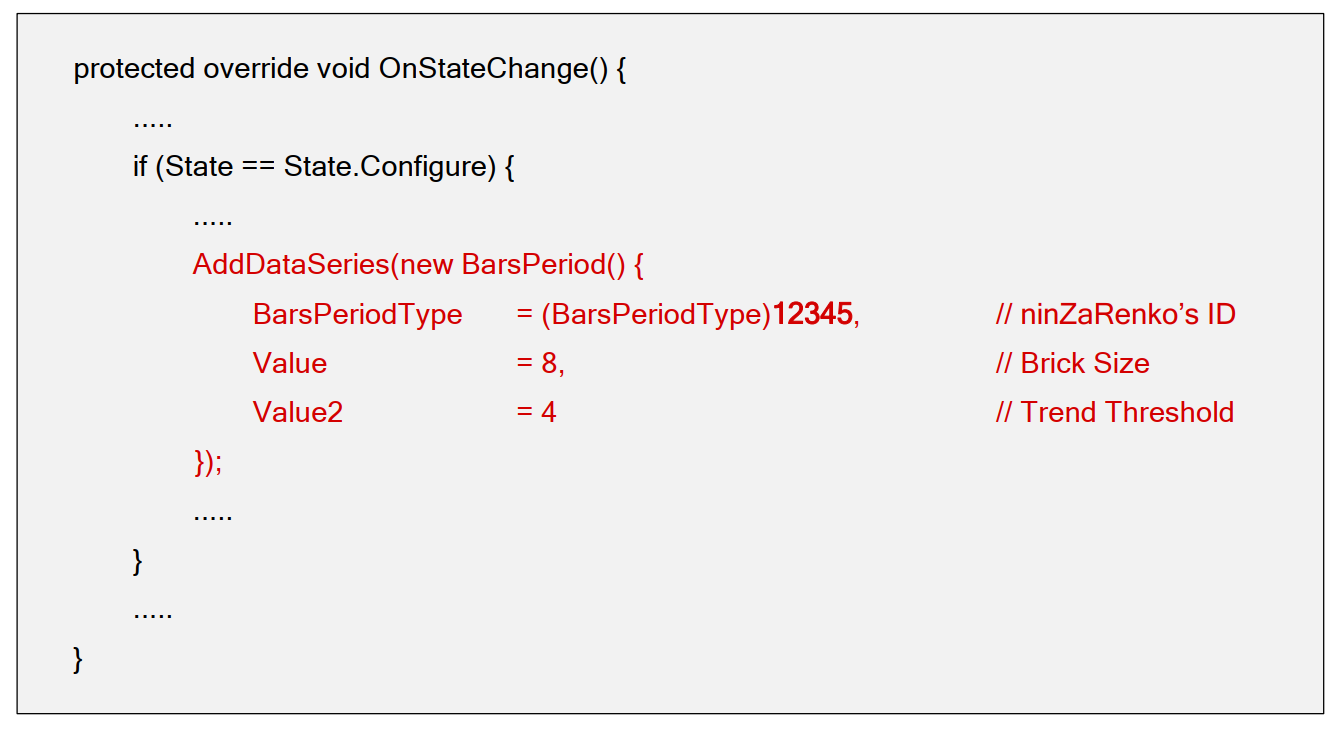Click the BarsPeriodType property name
This screenshot has height=731, width=1342.
pyautogui.click(x=357, y=315)
